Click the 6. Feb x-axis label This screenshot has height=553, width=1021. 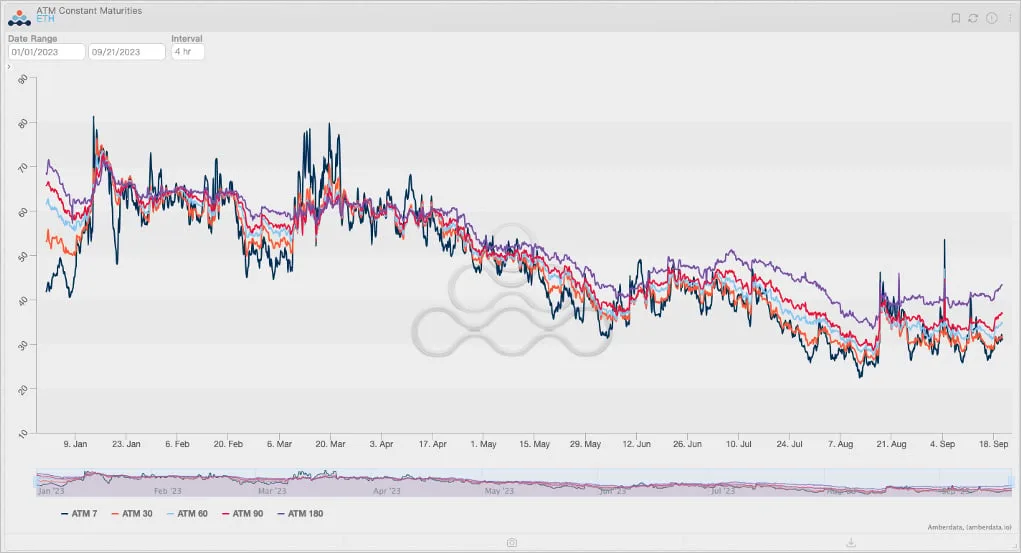177,444
